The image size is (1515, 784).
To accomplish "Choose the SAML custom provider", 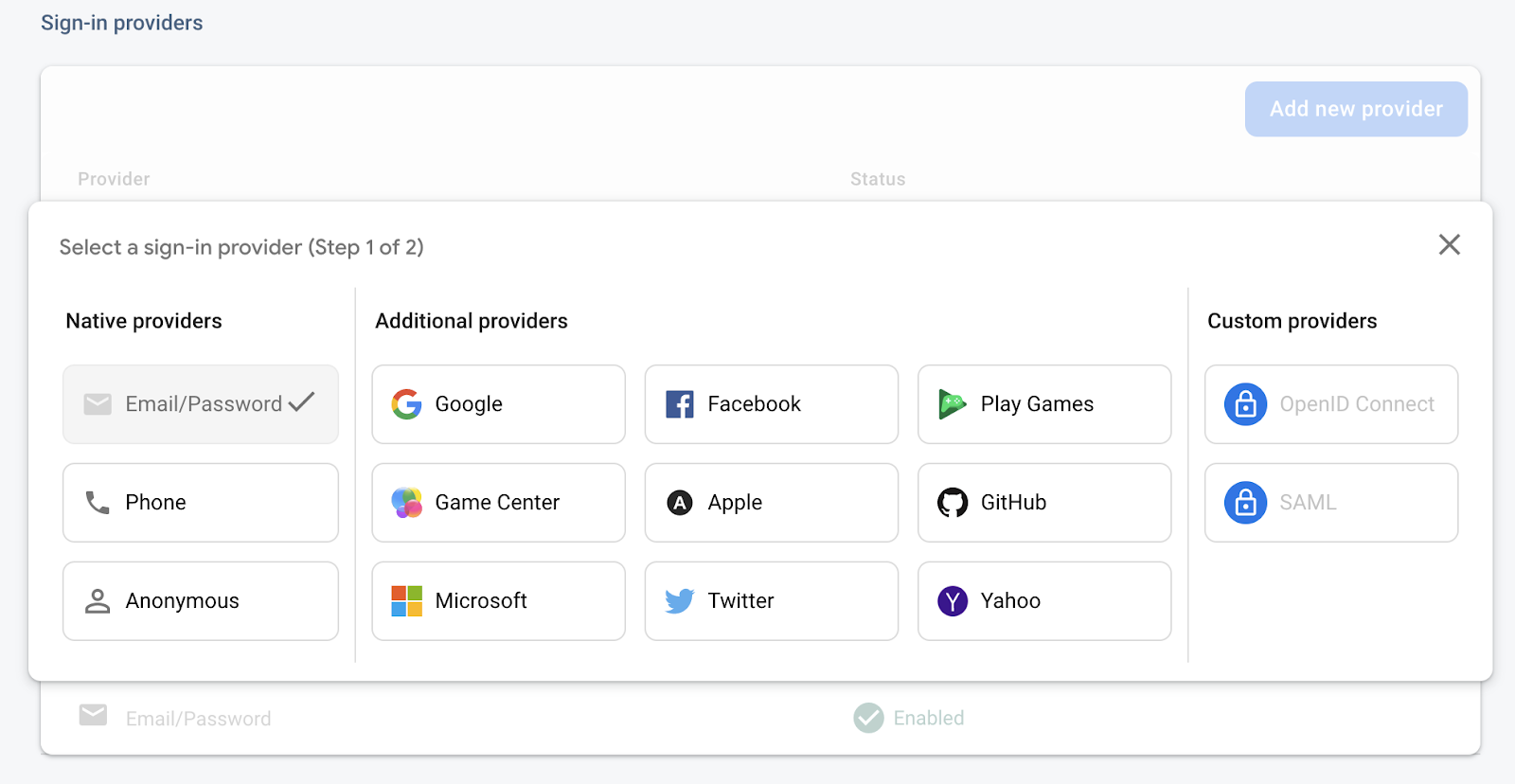I will [1330, 503].
